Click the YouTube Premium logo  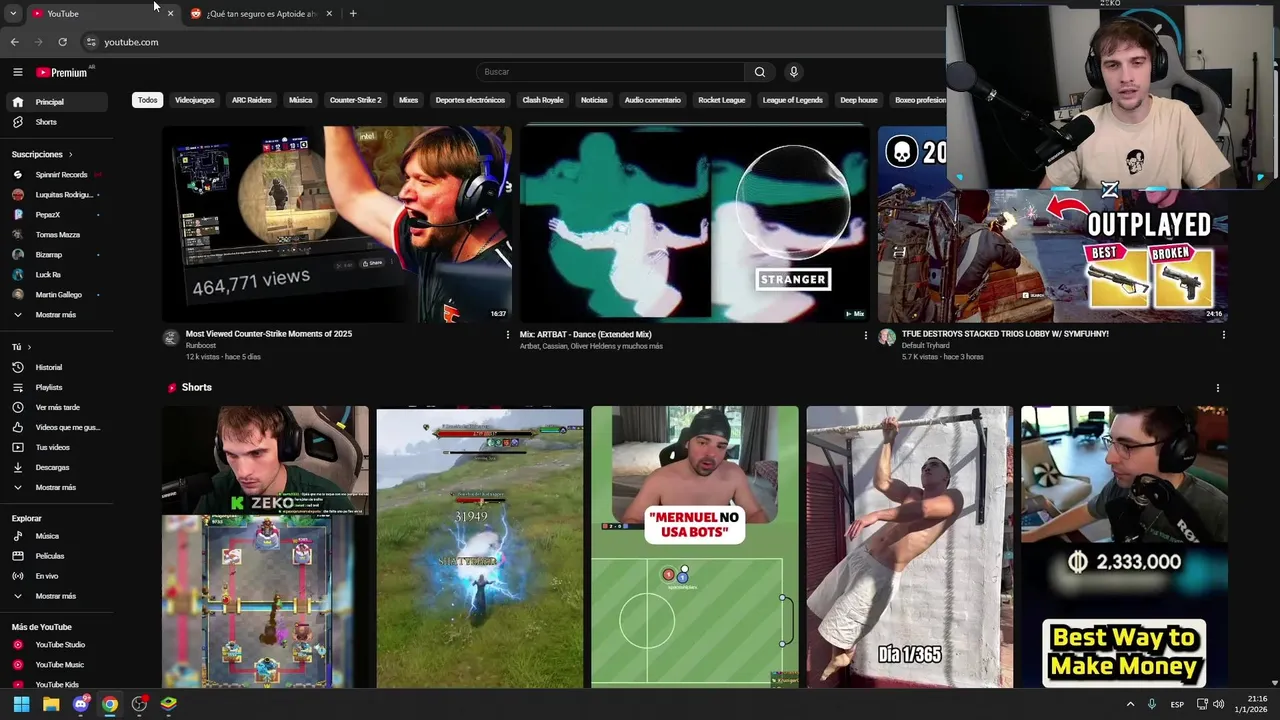coord(62,72)
